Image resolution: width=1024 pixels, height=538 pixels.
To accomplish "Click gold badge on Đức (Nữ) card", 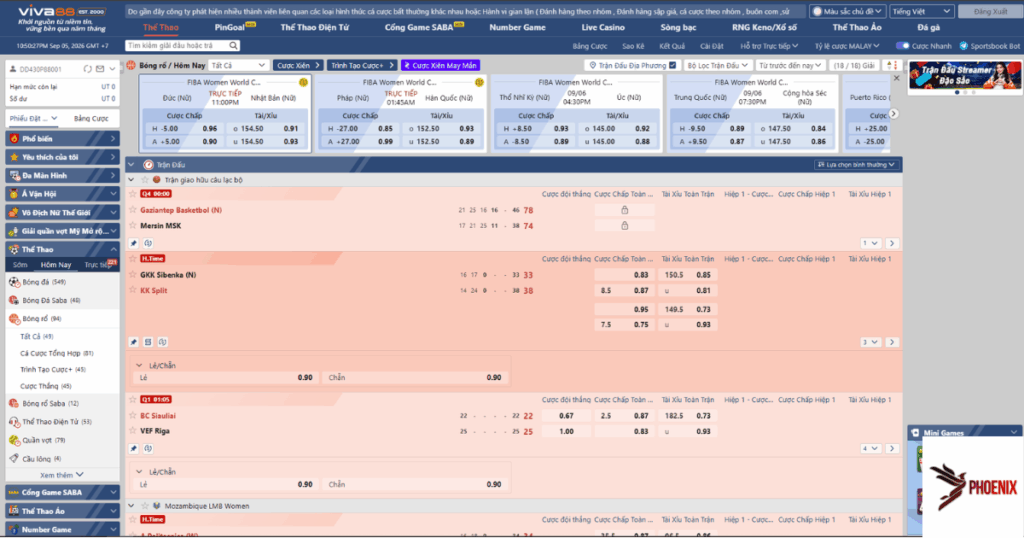I will point(303,83).
